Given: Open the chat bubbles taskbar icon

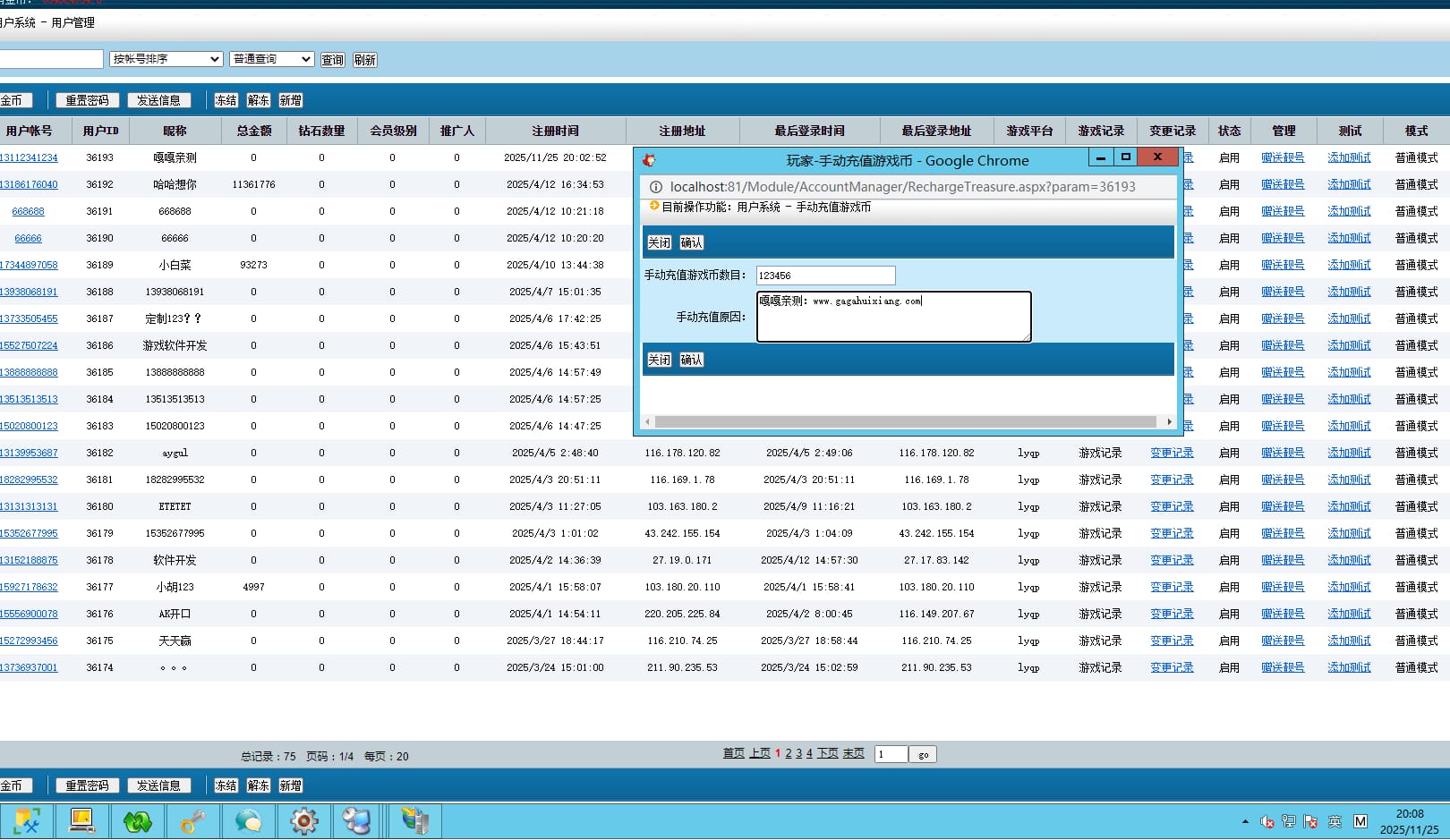Looking at the screenshot, I should coord(248,820).
